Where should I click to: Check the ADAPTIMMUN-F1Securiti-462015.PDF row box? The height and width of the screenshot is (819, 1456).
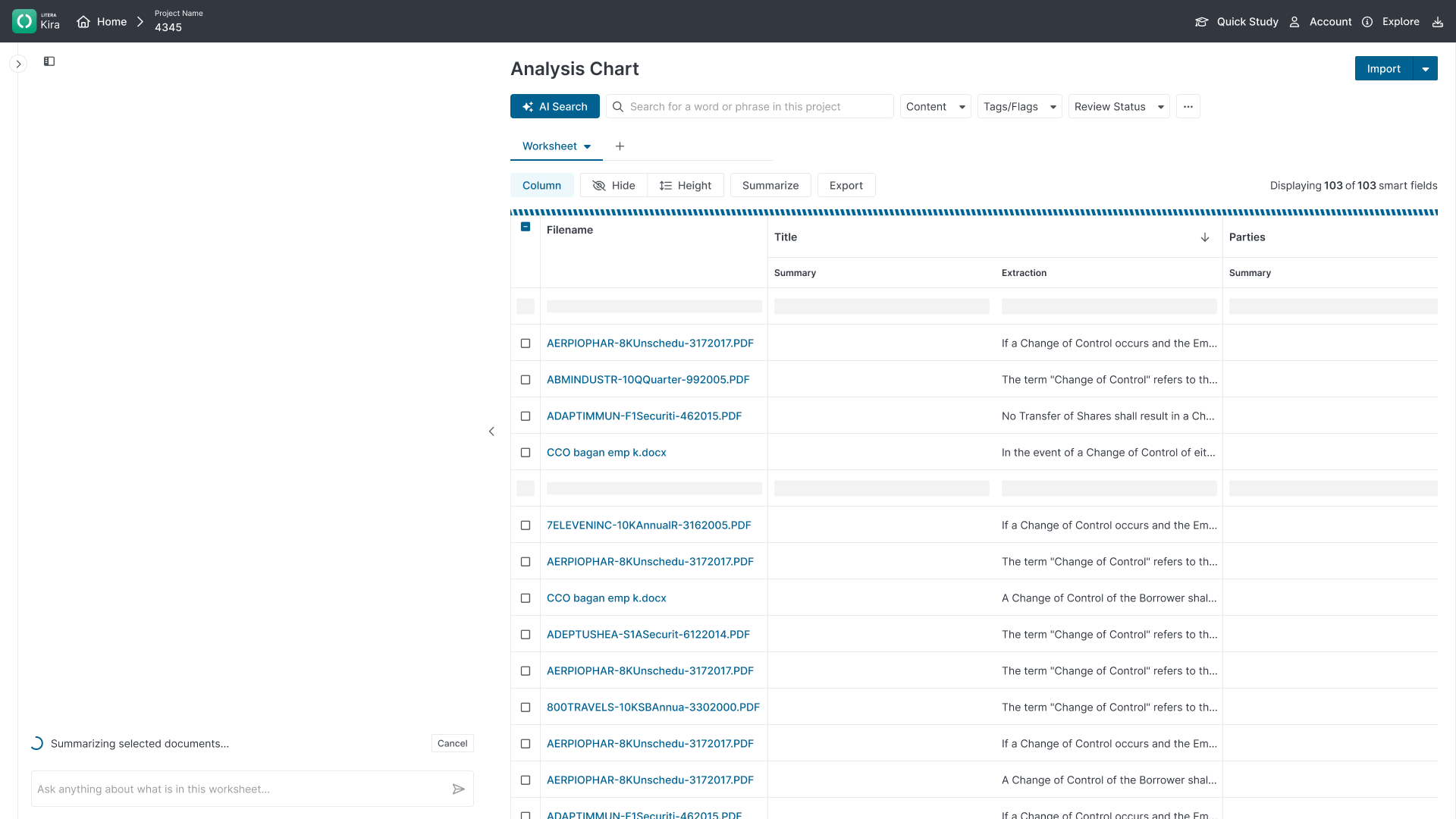(x=526, y=416)
